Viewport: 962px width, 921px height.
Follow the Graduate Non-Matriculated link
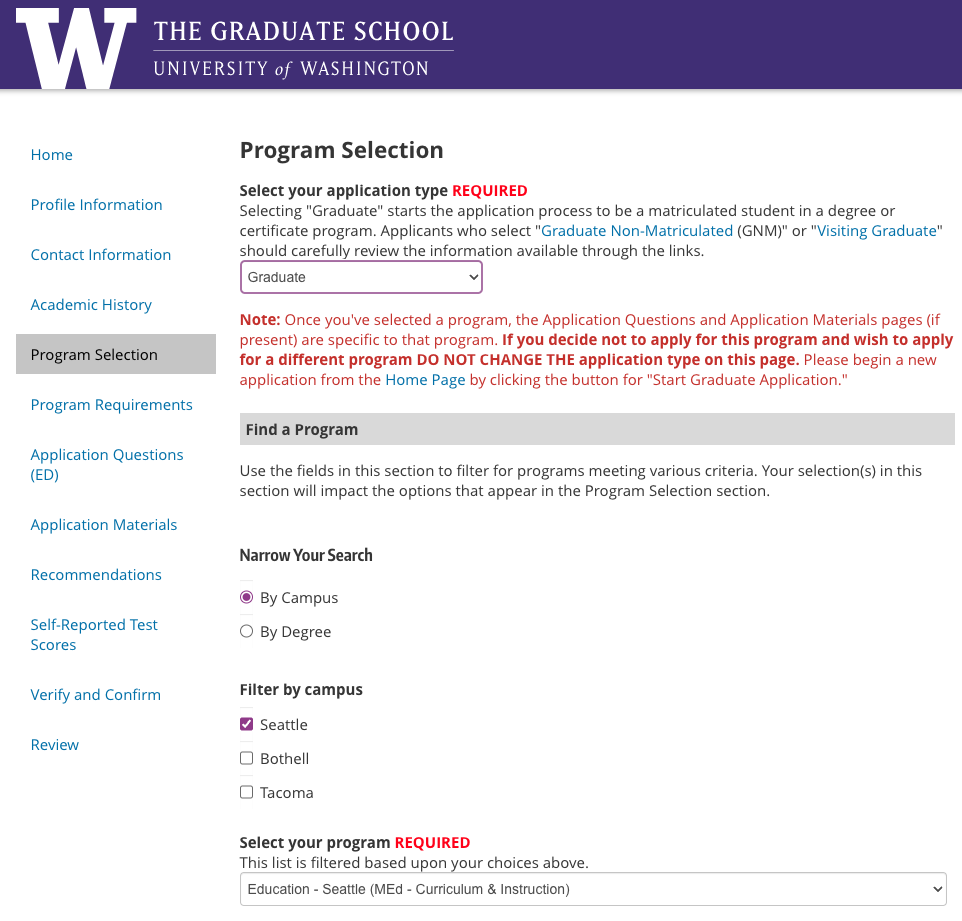[x=637, y=231]
